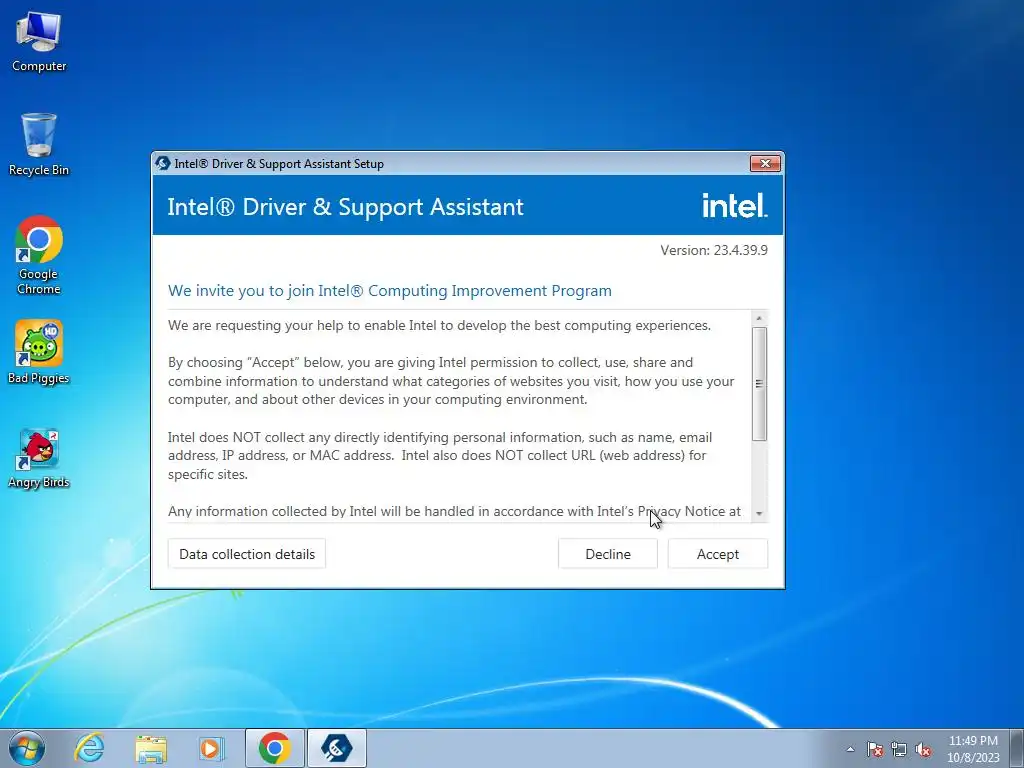Click the agreement text scrollbar thumb
1024x768 pixels.
click(x=759, y=384)
